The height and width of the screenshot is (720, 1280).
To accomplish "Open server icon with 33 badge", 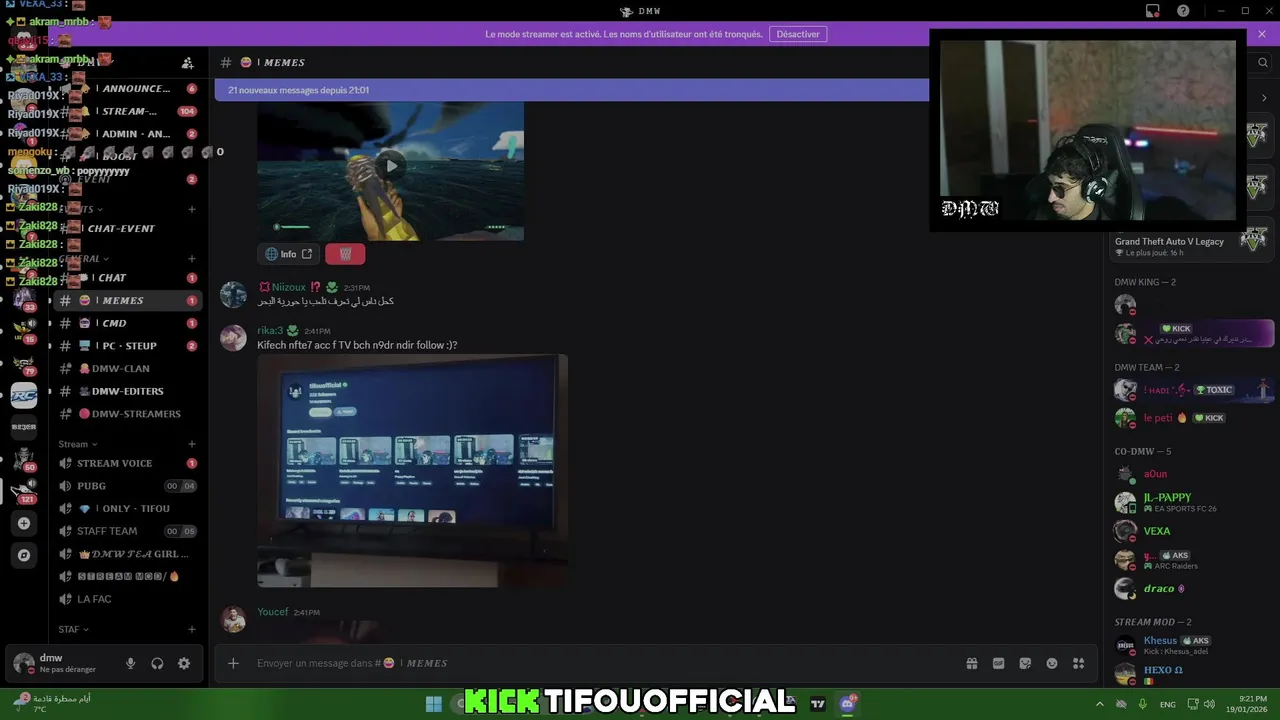I will [x=24, y=299].
